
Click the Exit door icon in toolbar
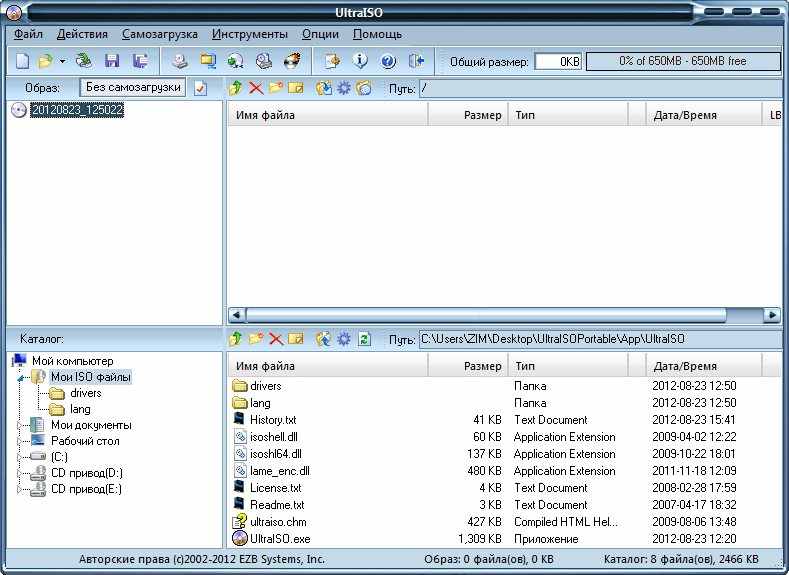tap(417, 61)
